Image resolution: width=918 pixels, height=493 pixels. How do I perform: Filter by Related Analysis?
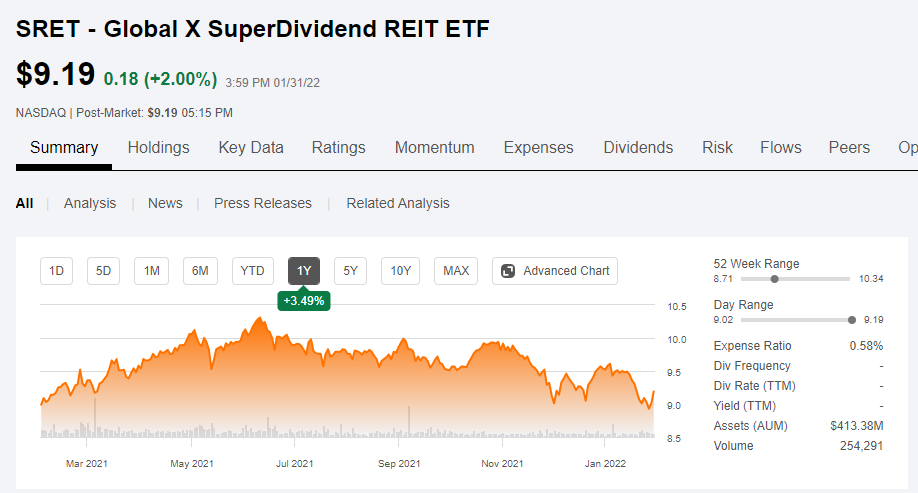(398, 203)
